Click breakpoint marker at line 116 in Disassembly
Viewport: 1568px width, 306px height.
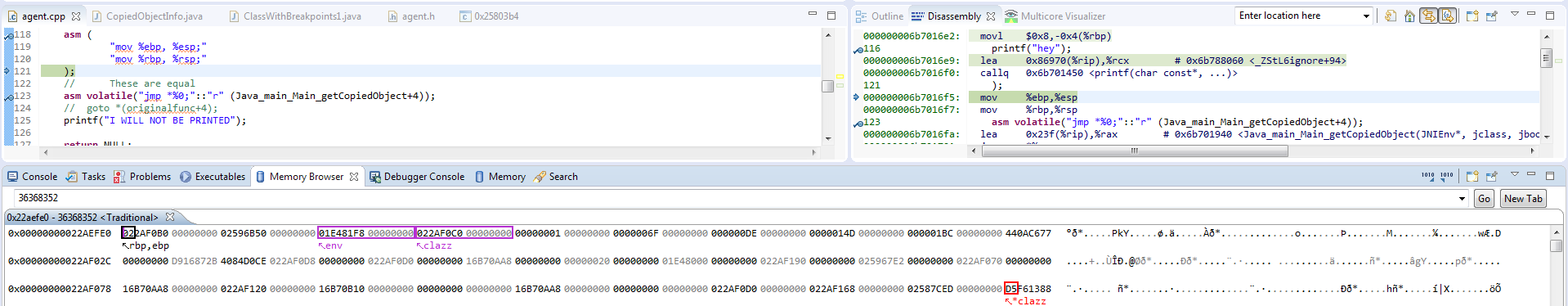[858, 50]
